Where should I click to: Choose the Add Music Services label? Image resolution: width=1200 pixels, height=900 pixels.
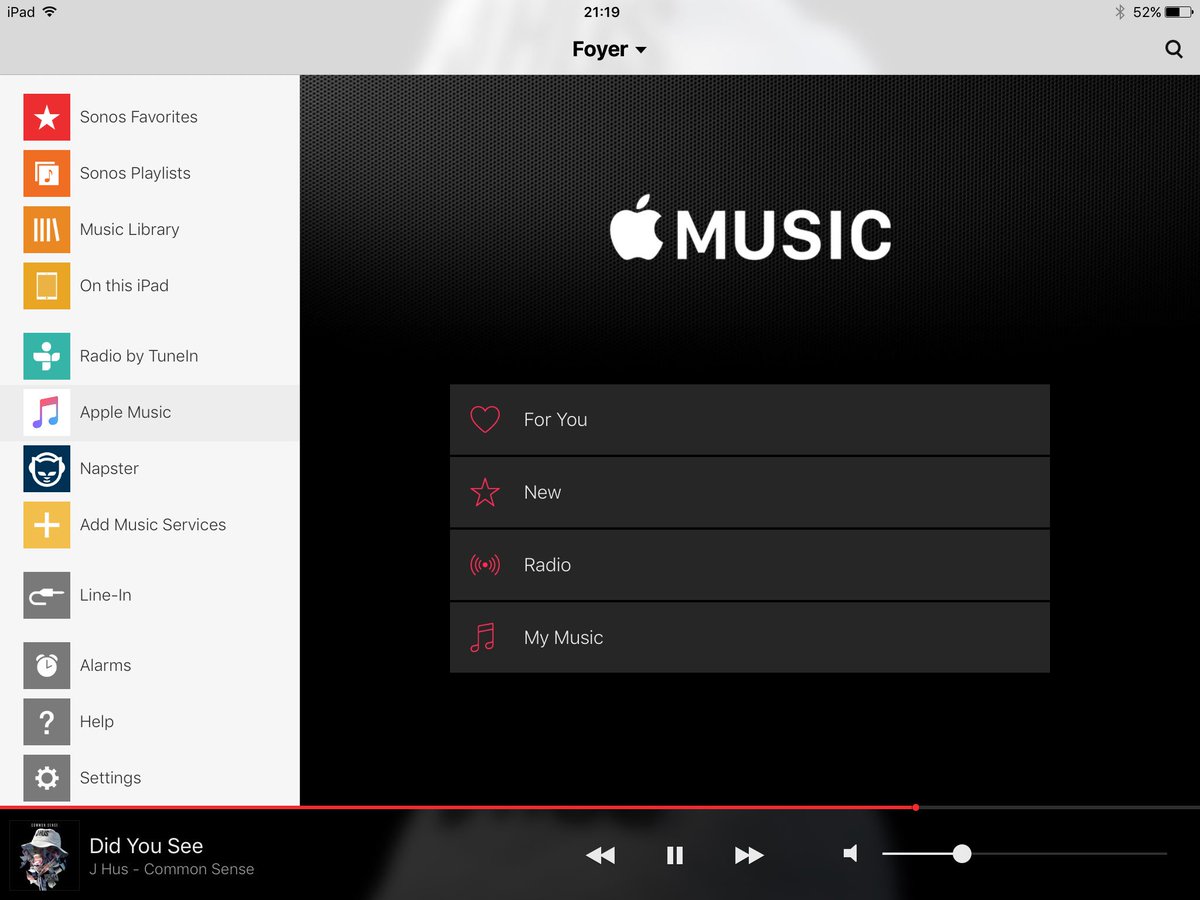point(153,524)
